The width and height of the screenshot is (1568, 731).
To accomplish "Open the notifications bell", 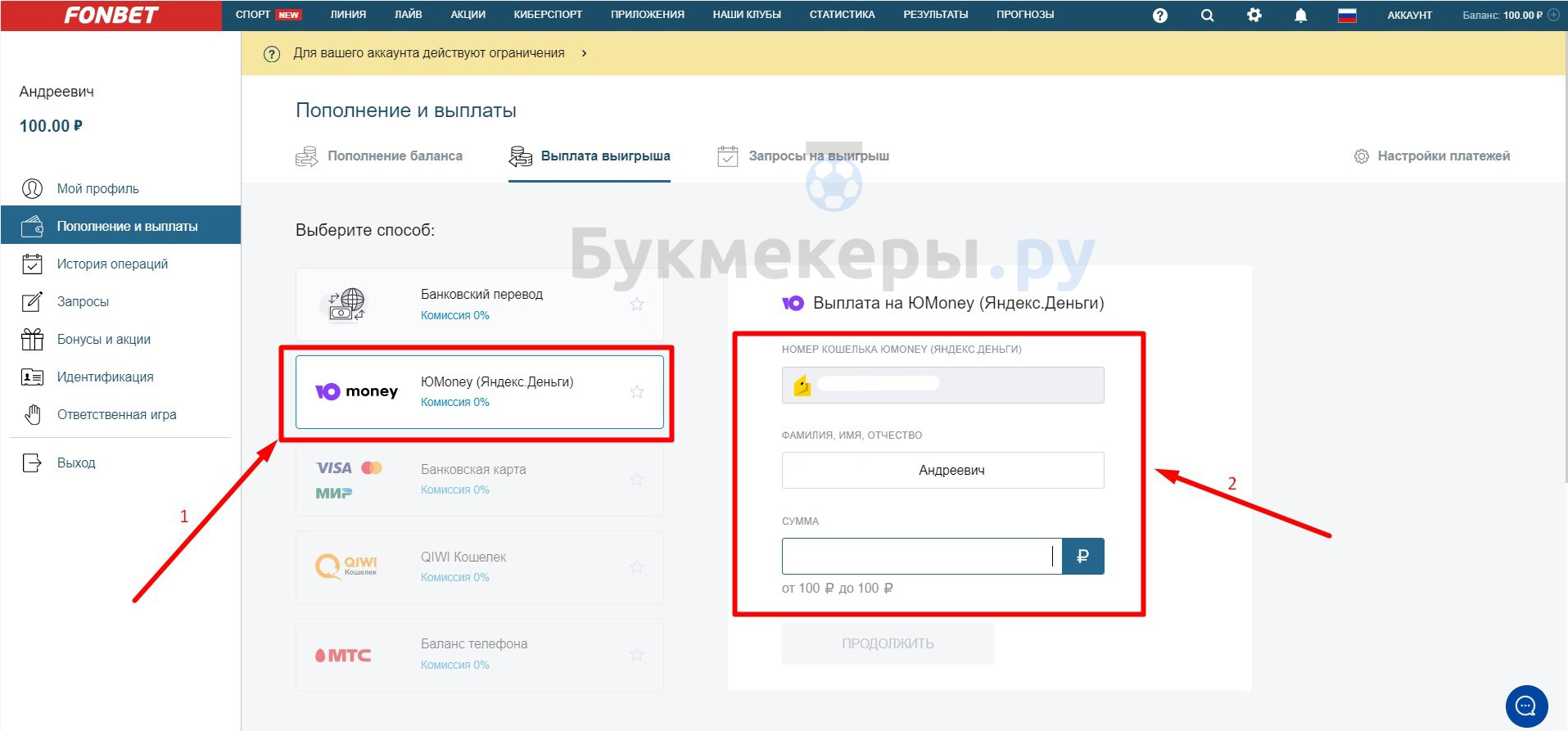I will [1300, 16].
